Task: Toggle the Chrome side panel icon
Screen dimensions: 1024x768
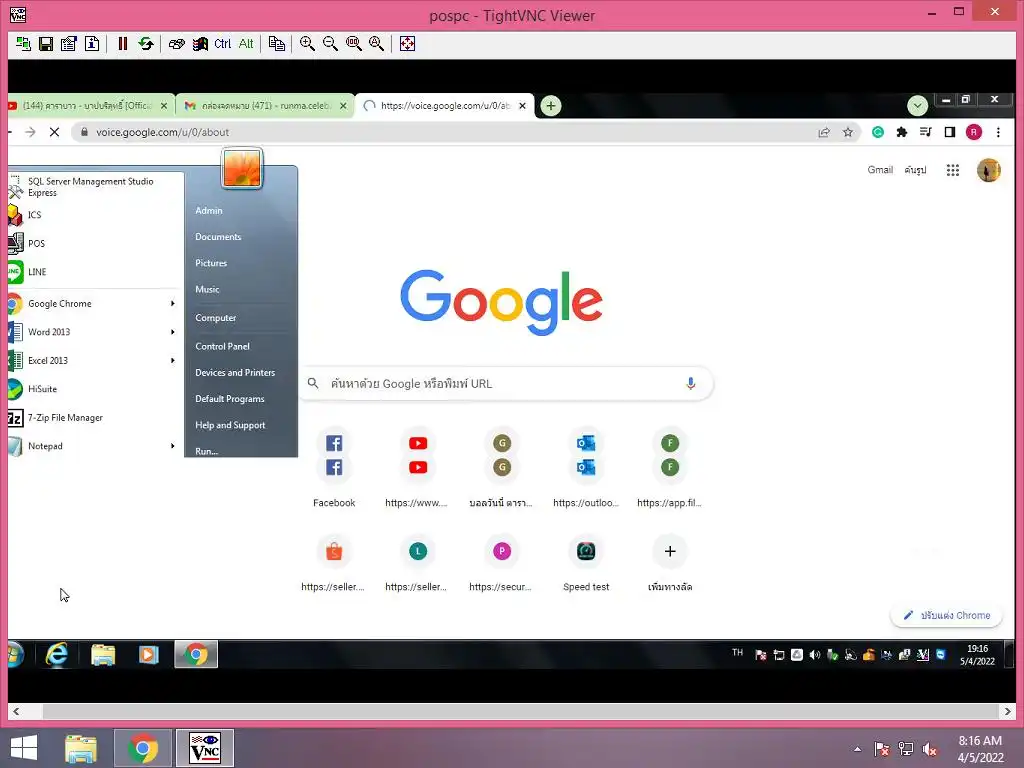Action: point(950,132)
